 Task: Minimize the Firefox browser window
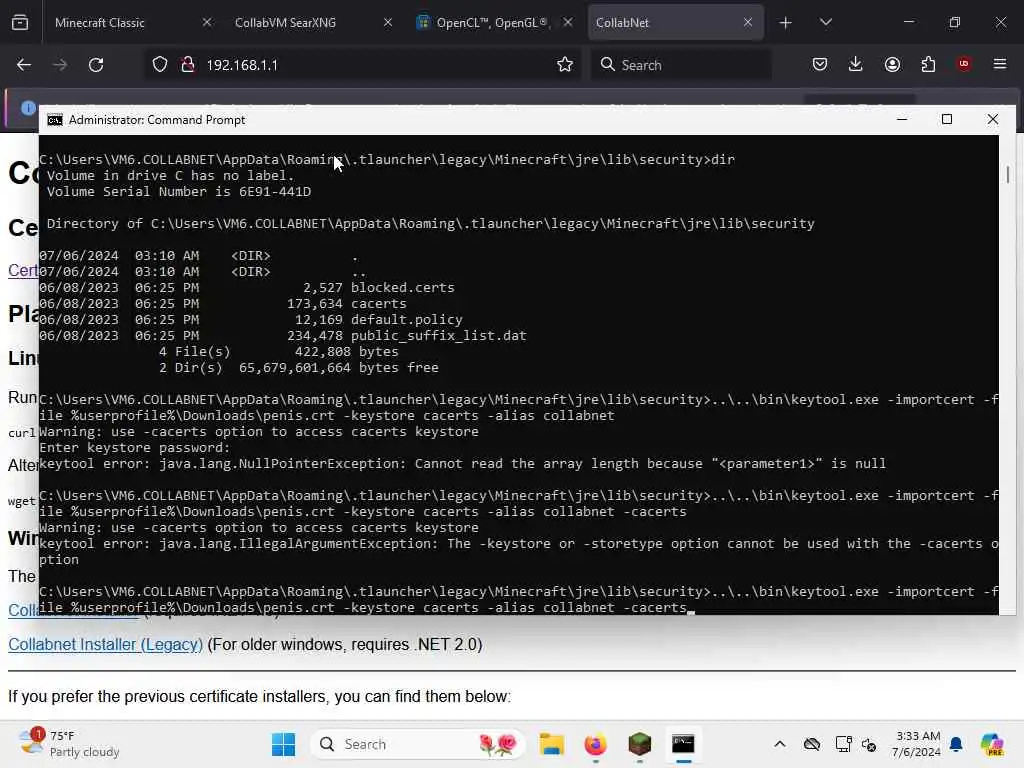coord(908,22)
